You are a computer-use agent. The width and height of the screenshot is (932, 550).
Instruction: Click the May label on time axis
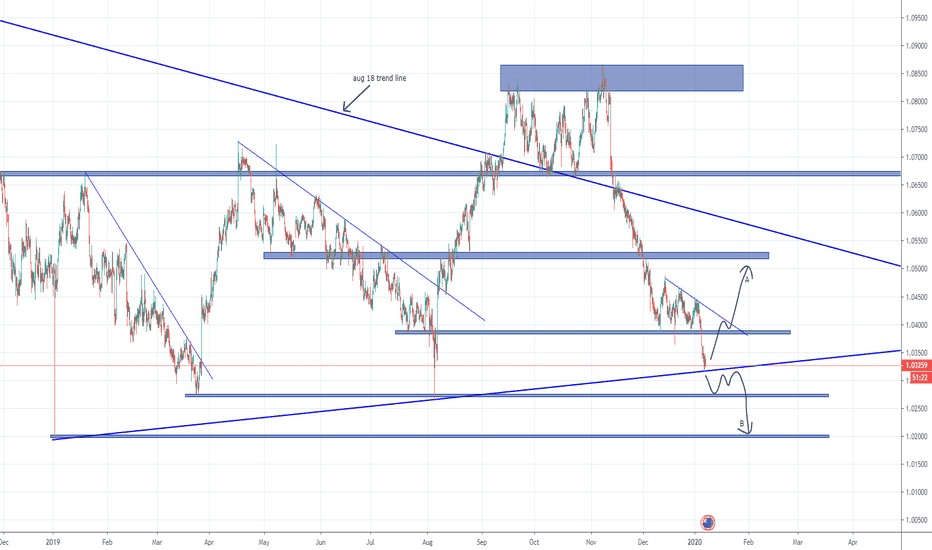(265, 542)
